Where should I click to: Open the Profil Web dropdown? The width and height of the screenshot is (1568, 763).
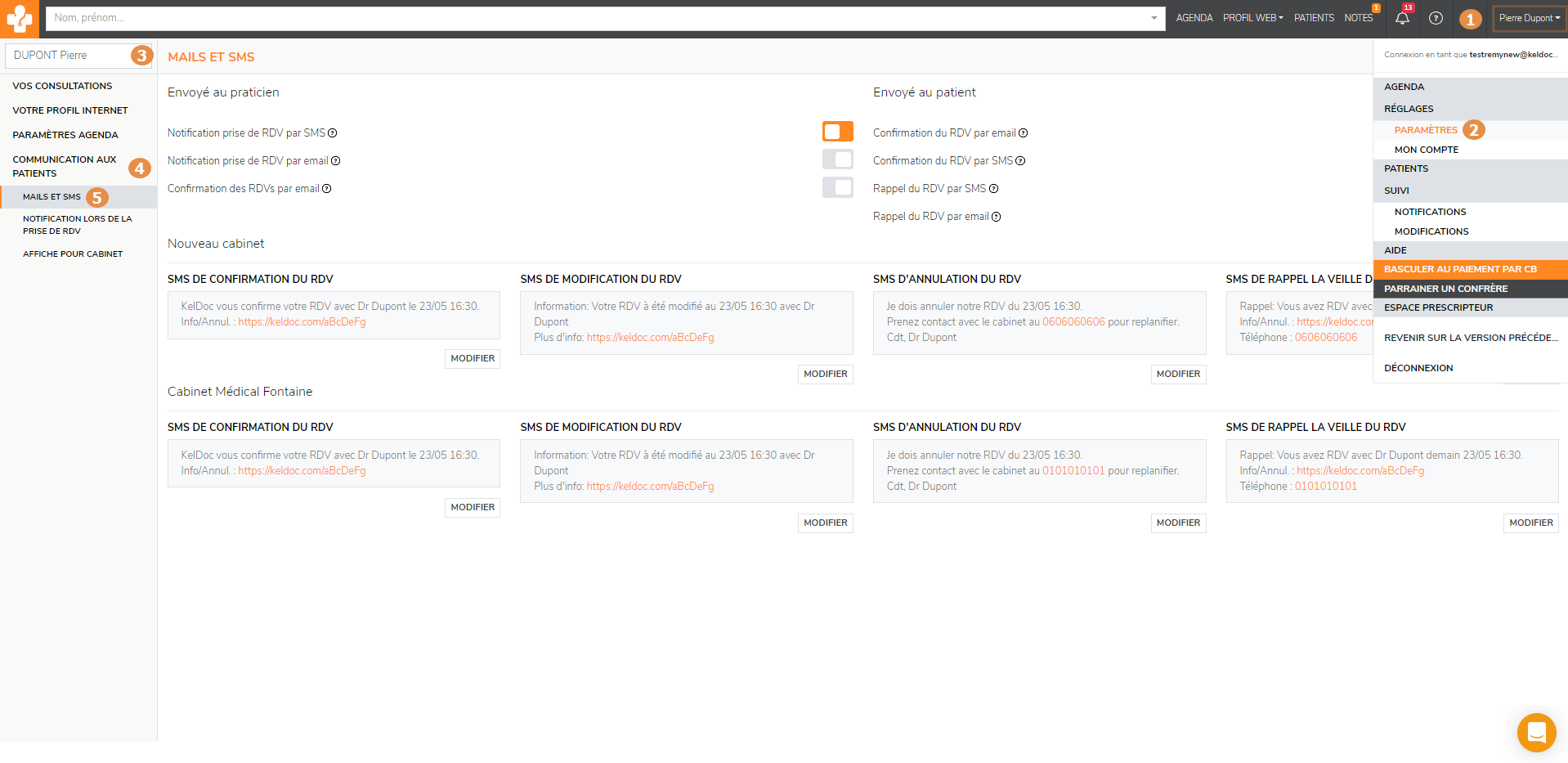pos(1252,18)
